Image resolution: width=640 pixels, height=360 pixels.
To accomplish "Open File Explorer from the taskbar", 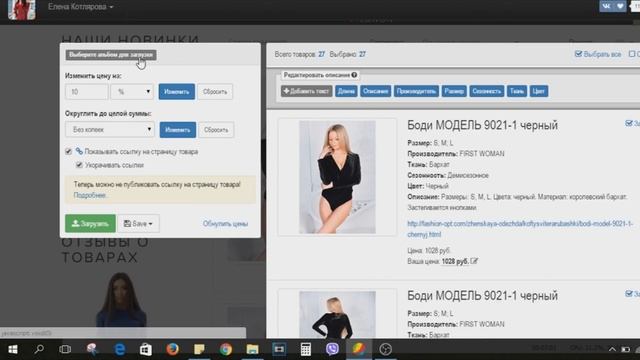I will [x=252, y=349].
